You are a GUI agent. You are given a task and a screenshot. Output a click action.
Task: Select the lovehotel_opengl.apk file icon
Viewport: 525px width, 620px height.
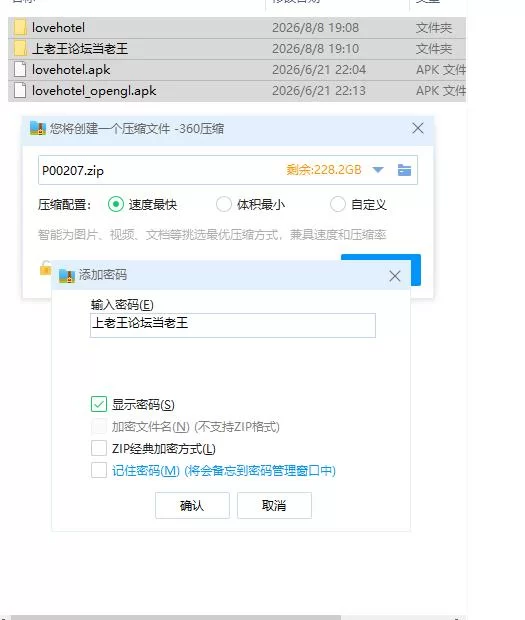(x=20, y=91)
